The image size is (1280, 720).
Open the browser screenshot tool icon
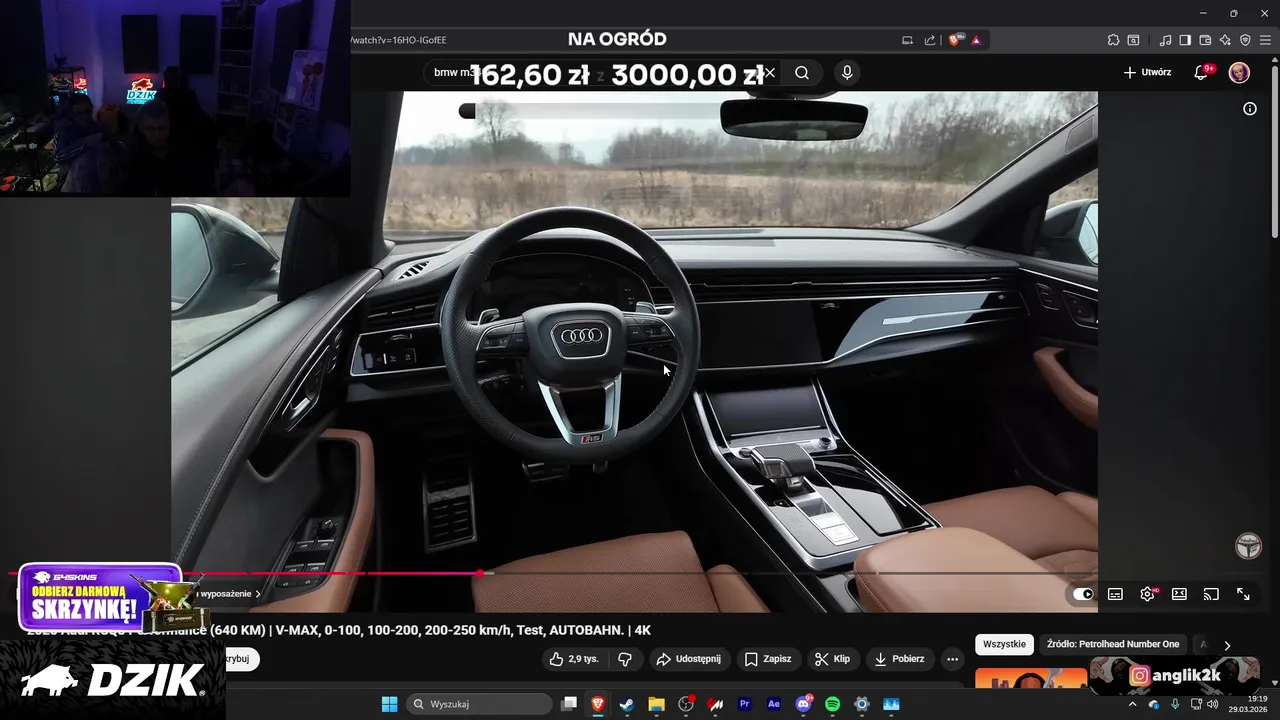[1133, 40]
